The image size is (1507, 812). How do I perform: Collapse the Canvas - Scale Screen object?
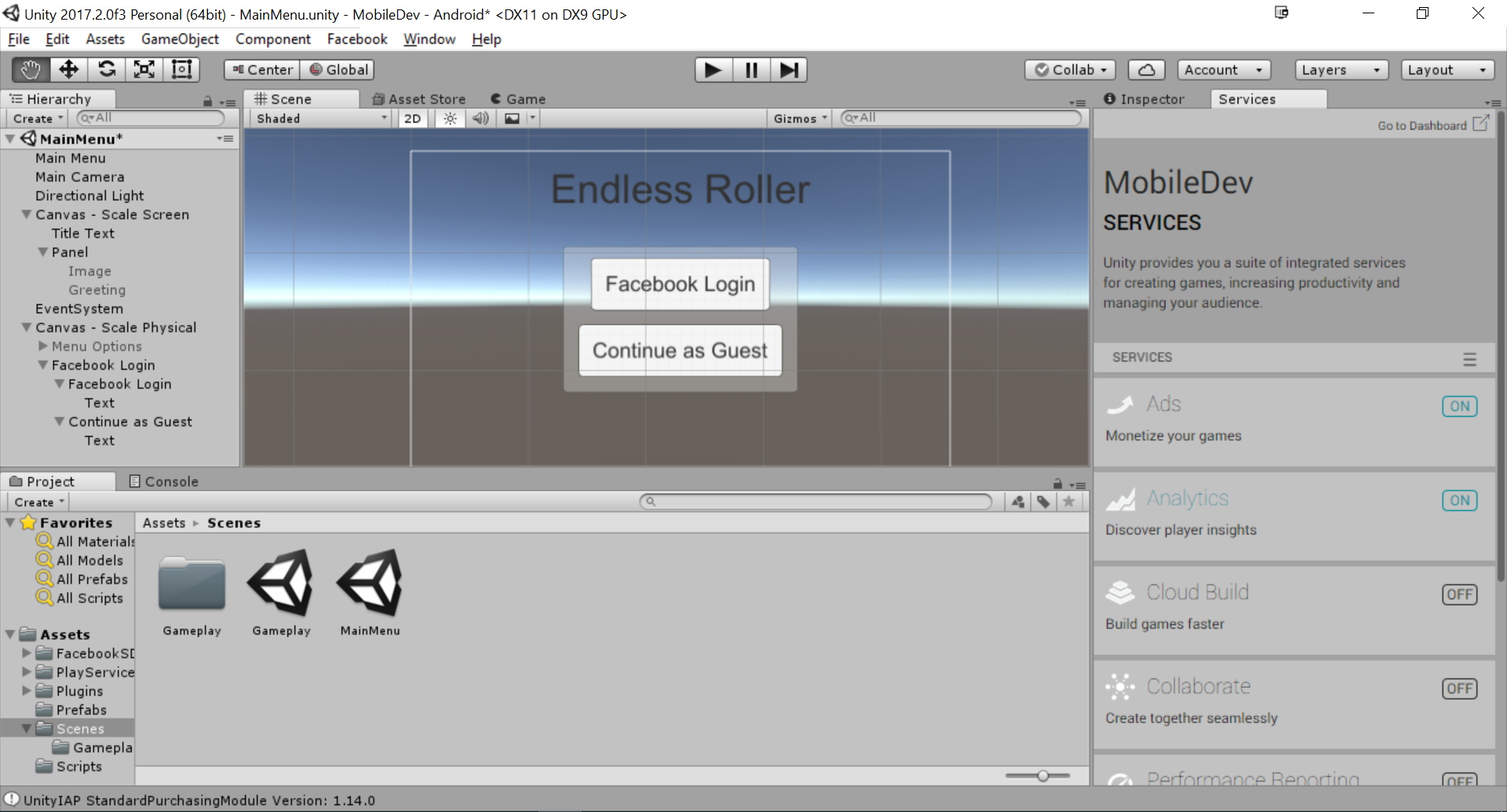(x=27, y=214)
